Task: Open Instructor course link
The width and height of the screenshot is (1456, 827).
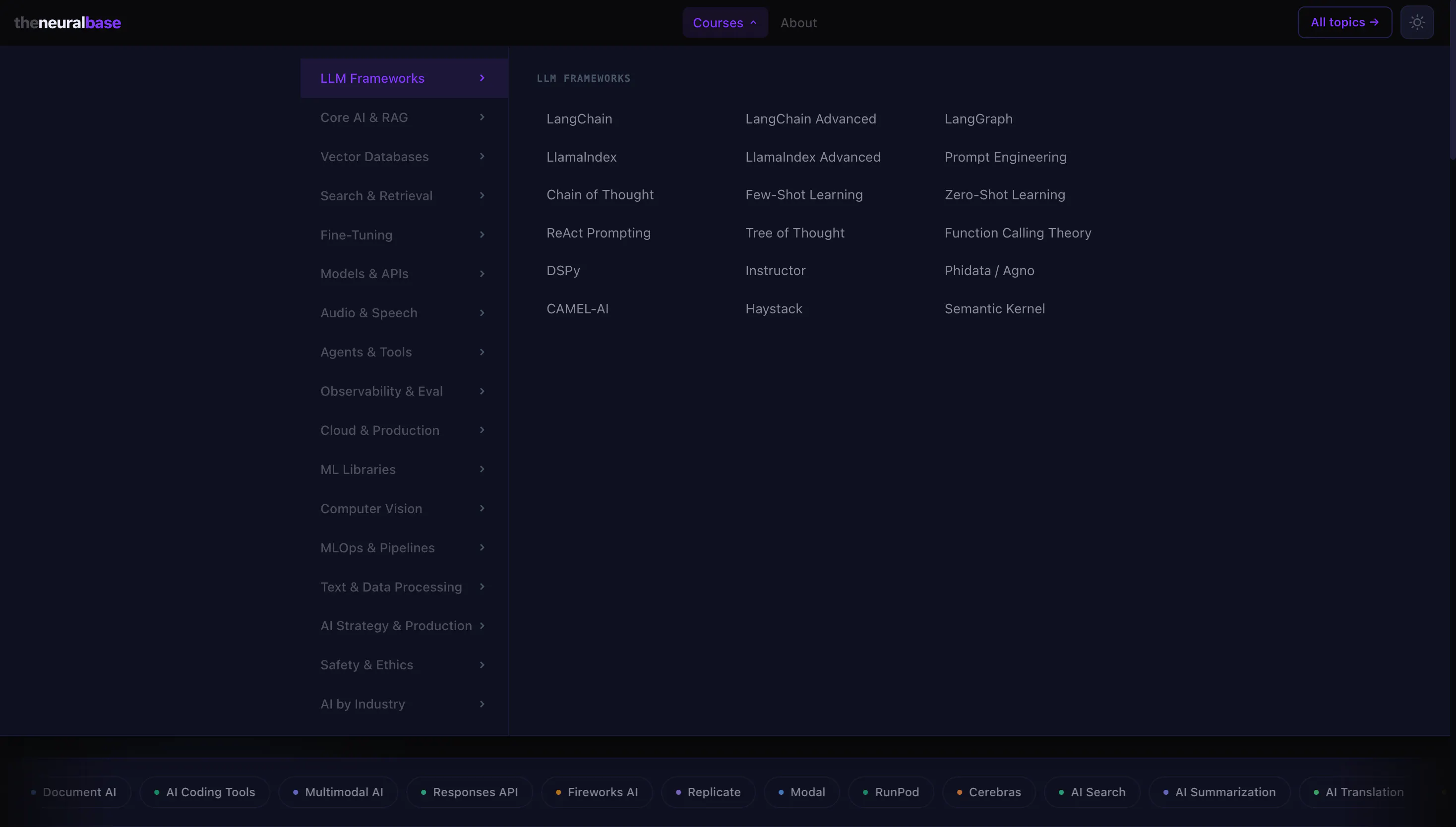Action: click(776, 271)
